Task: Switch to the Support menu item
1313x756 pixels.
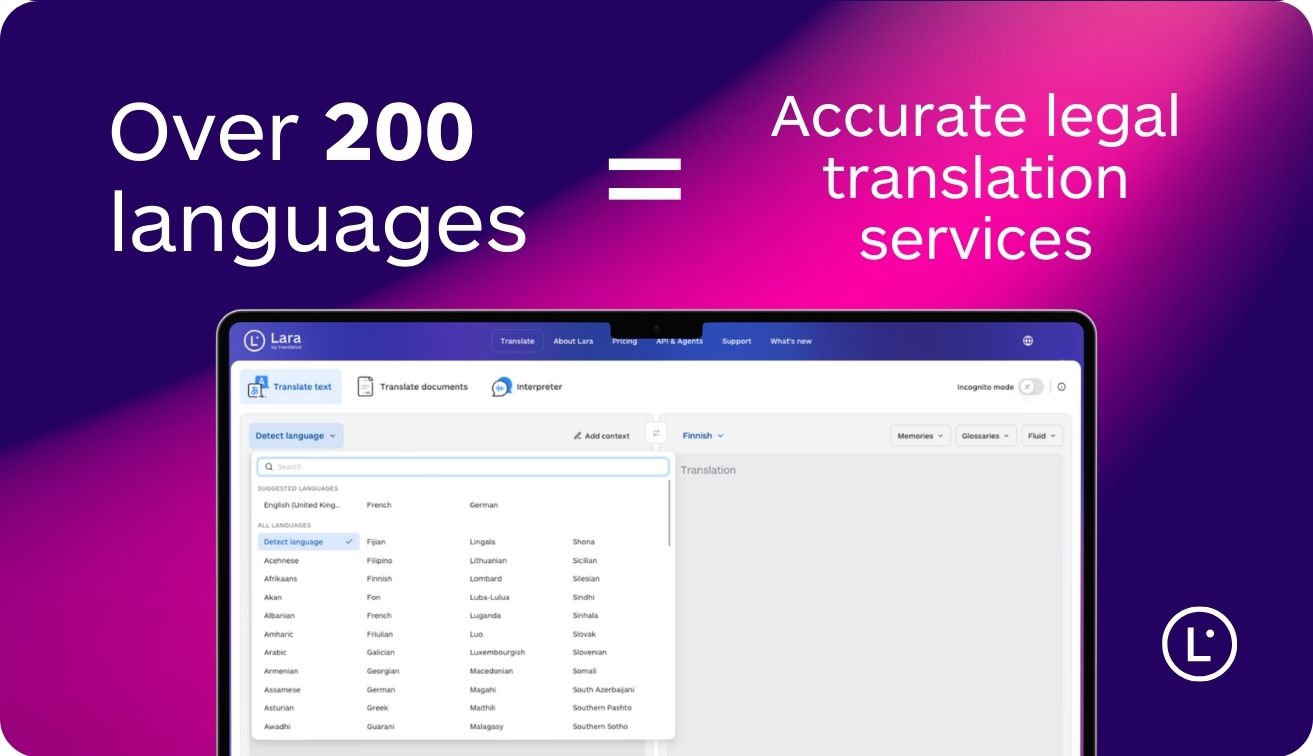Action: point(737,340)
